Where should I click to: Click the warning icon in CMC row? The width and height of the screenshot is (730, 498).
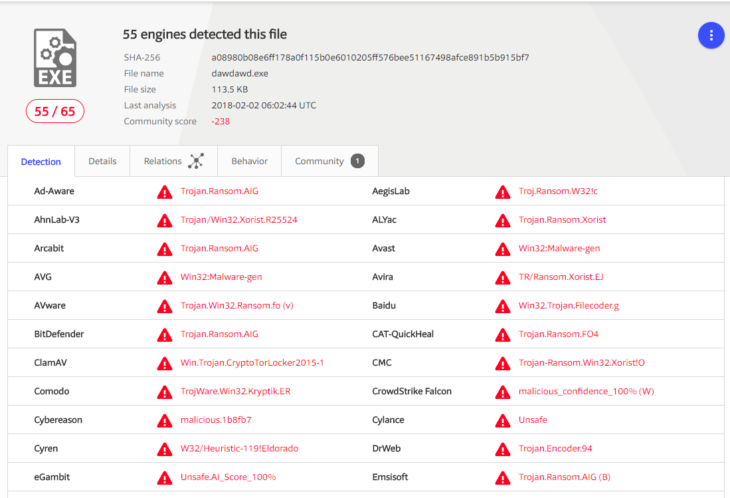pyautogui.click(x=502, y=363)
